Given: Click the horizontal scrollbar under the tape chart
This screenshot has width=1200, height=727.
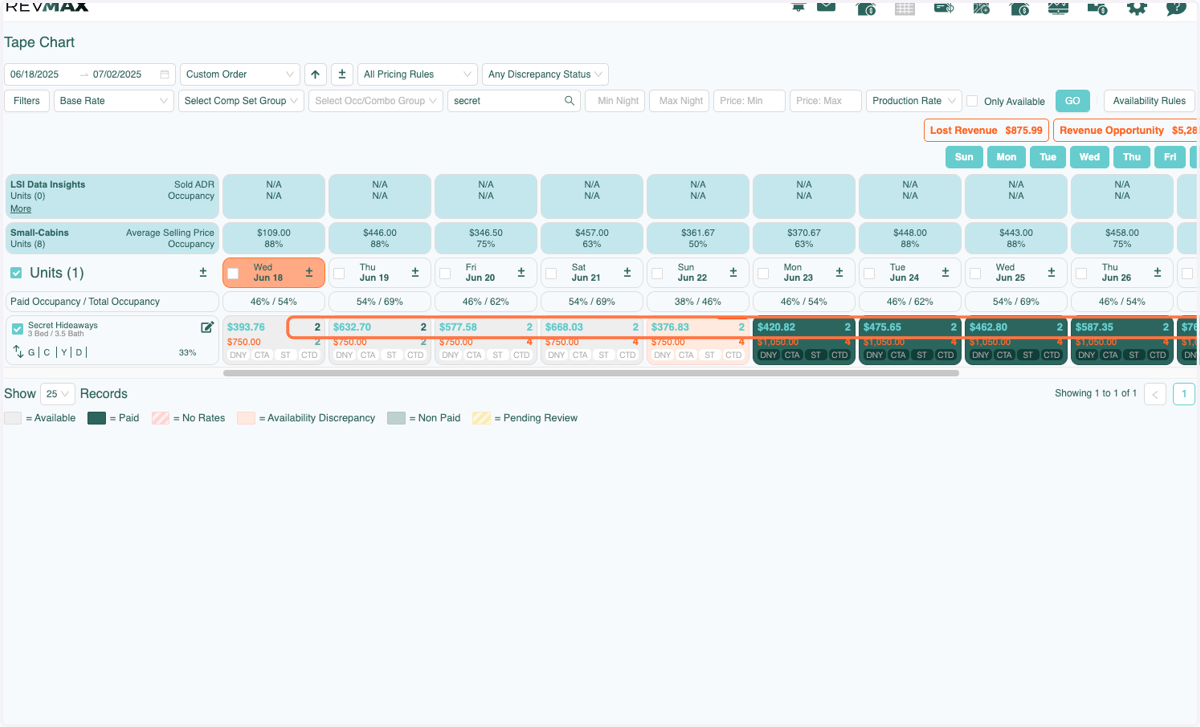Looking at the screenshot, I should click(591, 373).
